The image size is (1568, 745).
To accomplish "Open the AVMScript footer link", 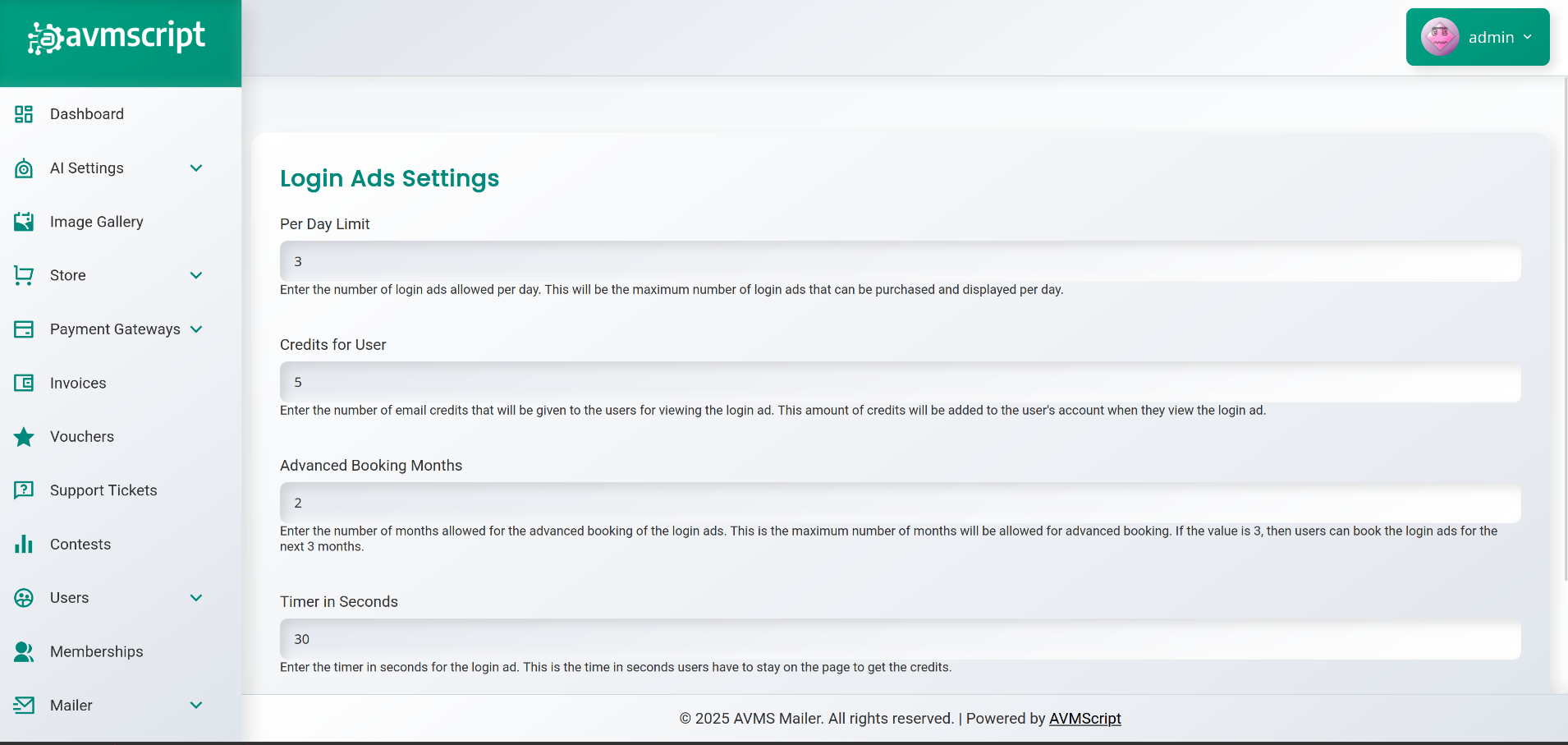I will tap(1084, 719).
